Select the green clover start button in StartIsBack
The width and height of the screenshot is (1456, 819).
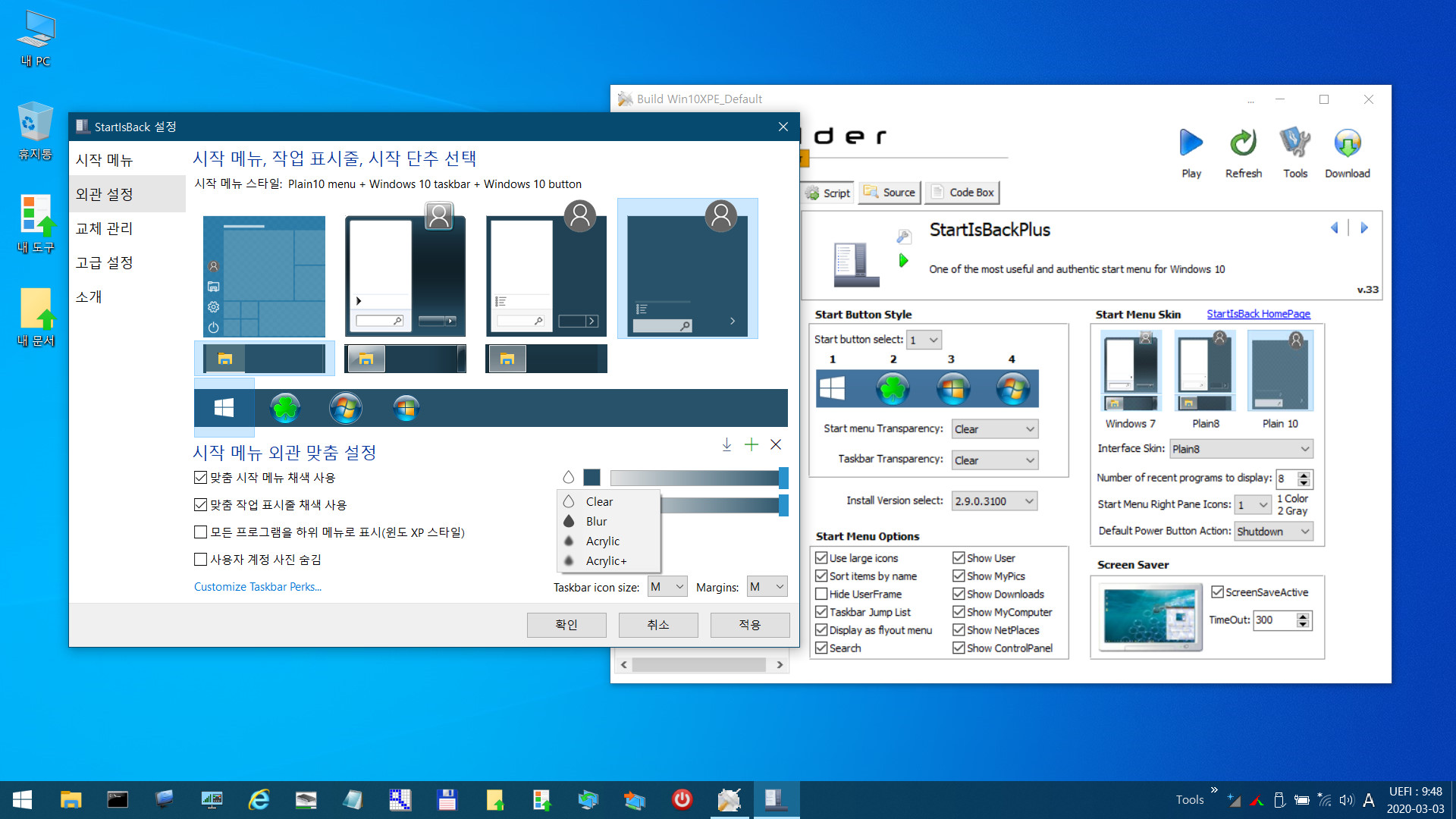click(x=285, y=408)
